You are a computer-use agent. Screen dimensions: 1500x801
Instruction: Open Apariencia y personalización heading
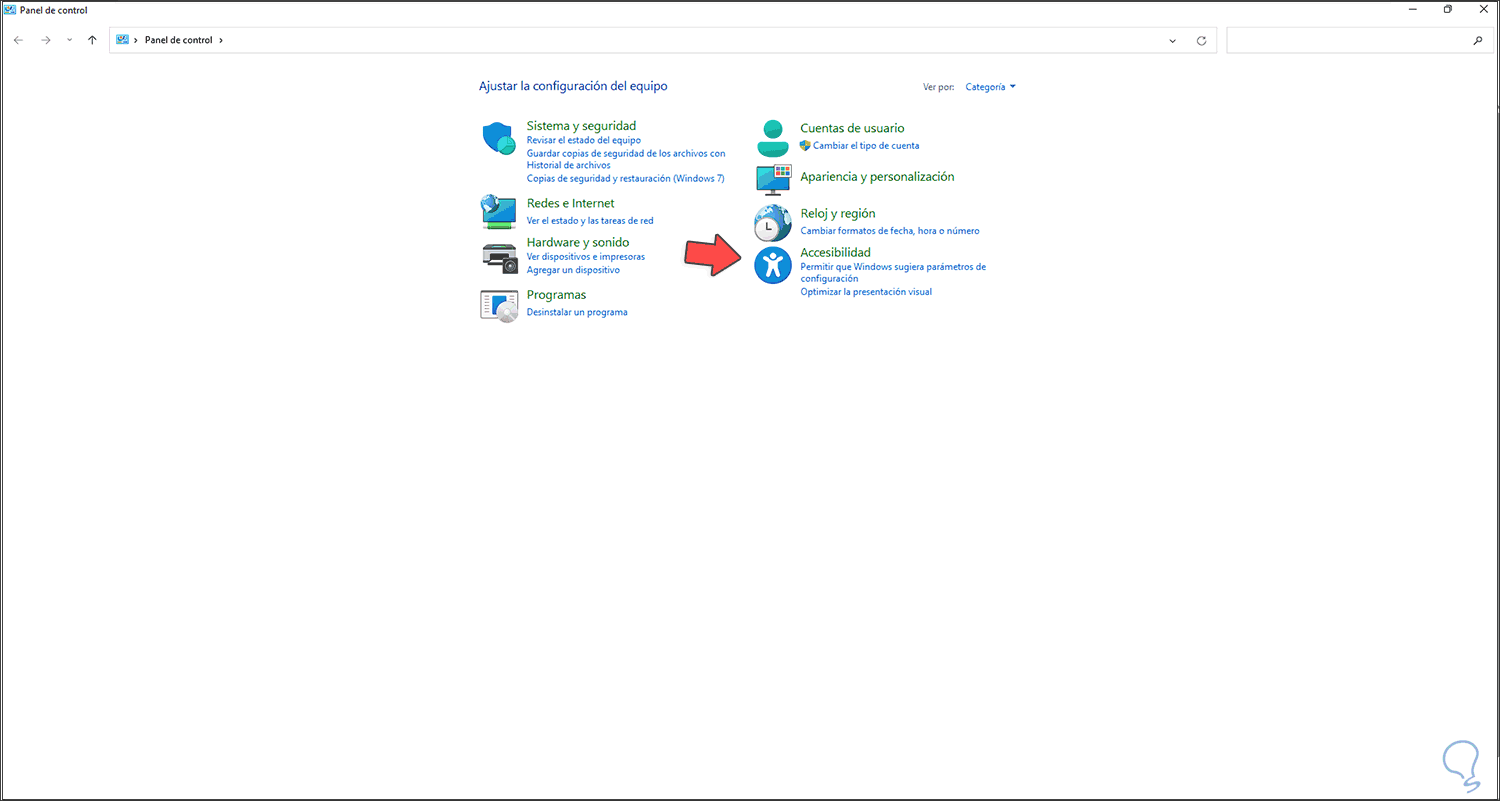pos(877,177)
